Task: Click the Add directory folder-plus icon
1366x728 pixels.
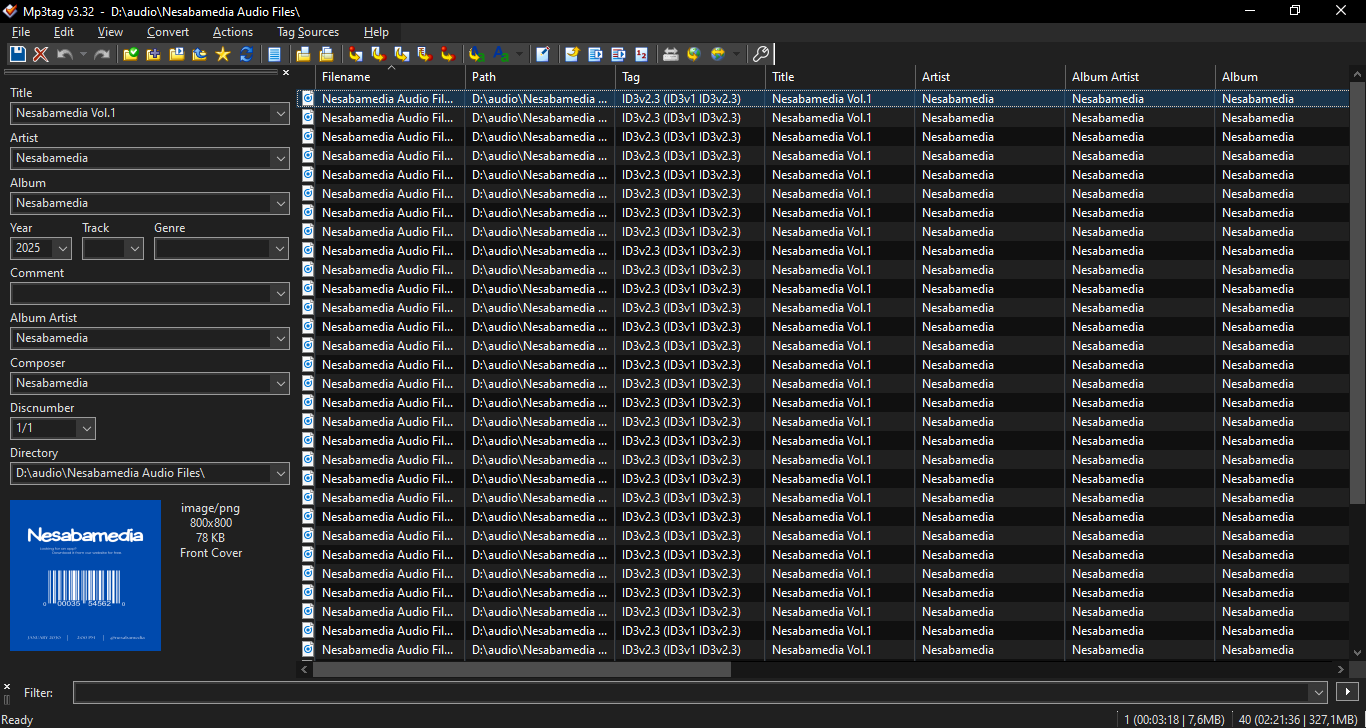Action: tap(153, 54)
